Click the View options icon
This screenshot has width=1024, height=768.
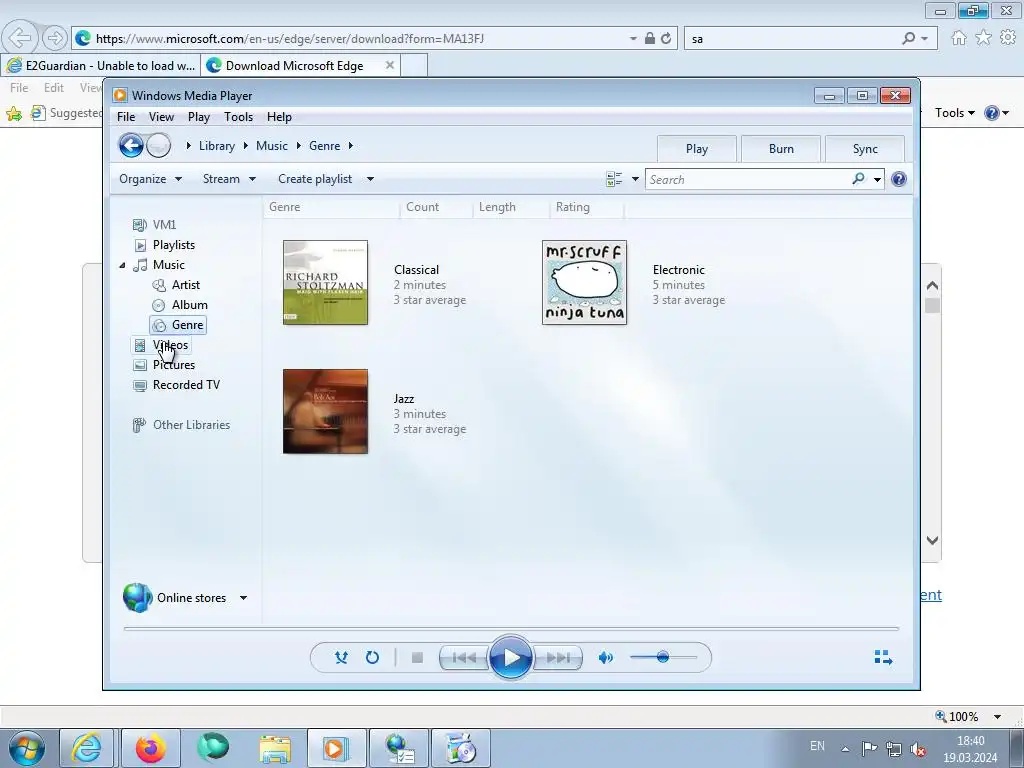[x=614, y=179]
